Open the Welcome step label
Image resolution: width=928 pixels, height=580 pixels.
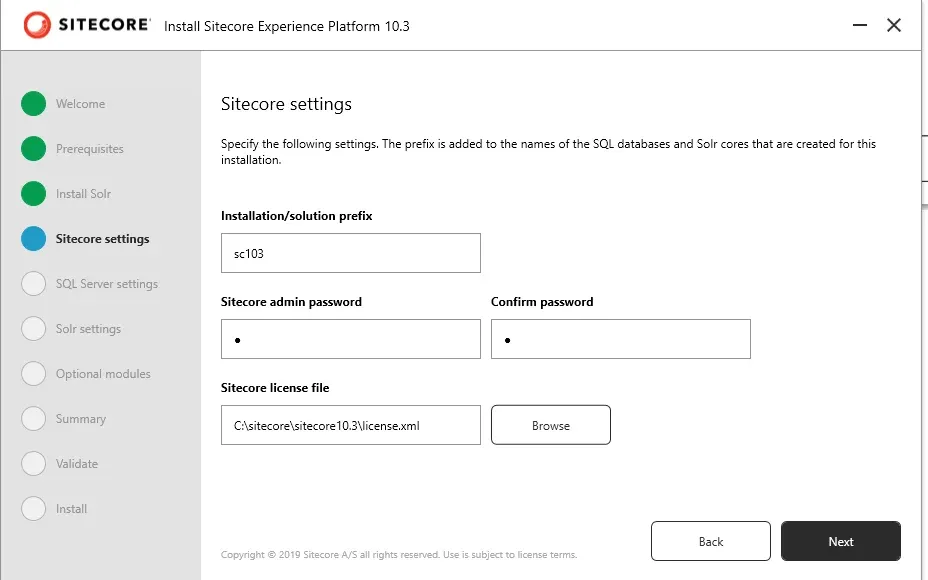pyautogui.click(x=80, y=104)
